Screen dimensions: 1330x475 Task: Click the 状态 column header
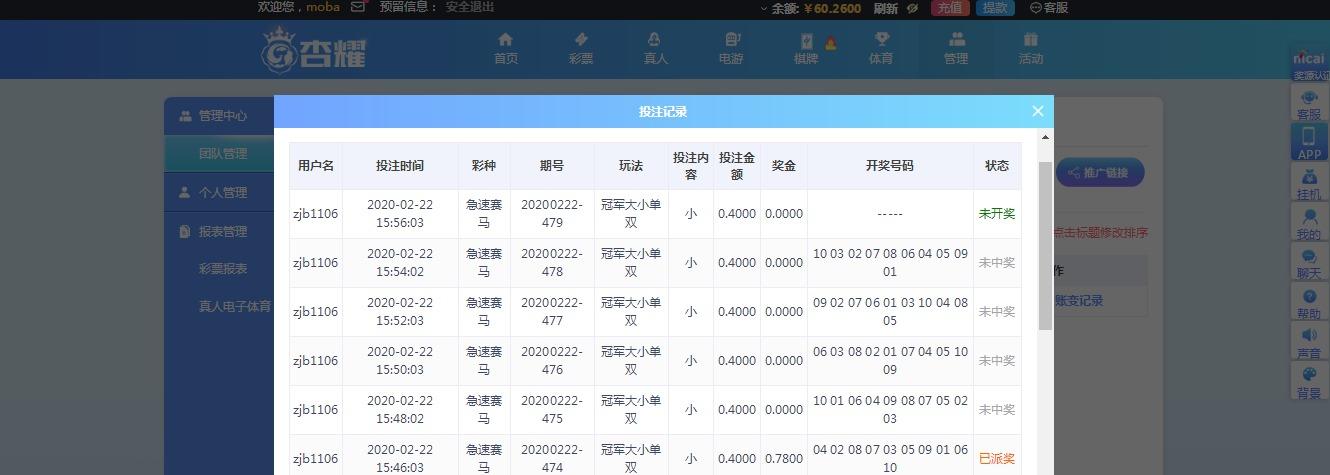[997, 166]
